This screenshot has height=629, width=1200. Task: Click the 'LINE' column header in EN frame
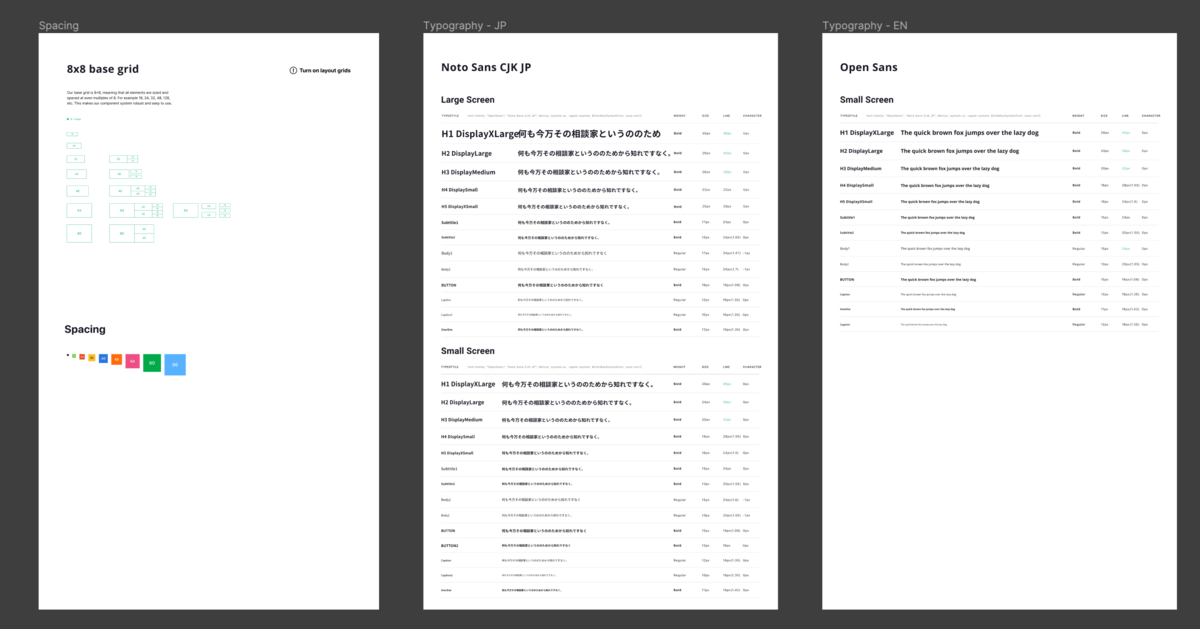pos(1125,116)
